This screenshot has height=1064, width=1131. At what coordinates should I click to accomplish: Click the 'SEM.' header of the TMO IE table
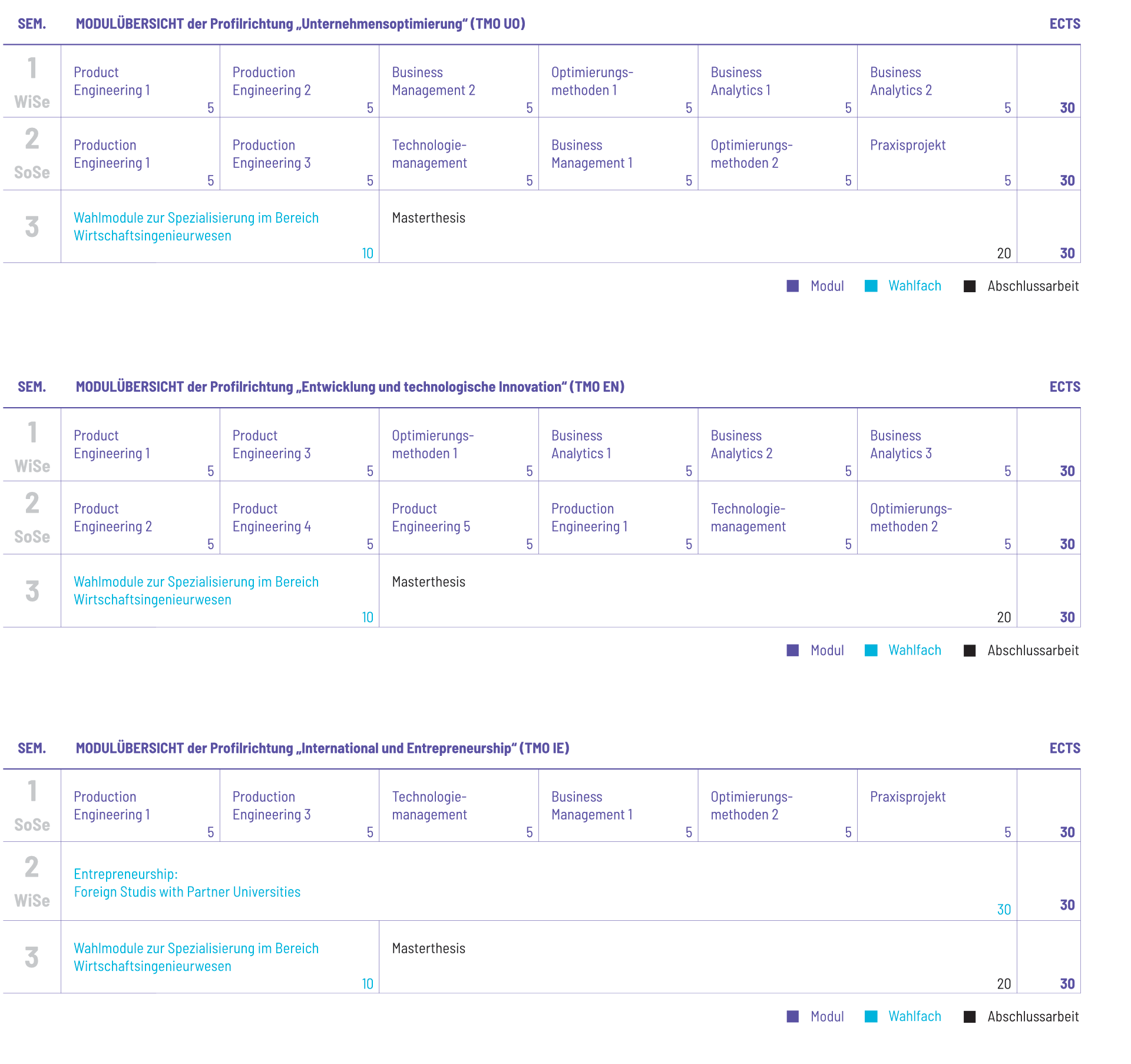pyautogui.click(x=32, y=748)
